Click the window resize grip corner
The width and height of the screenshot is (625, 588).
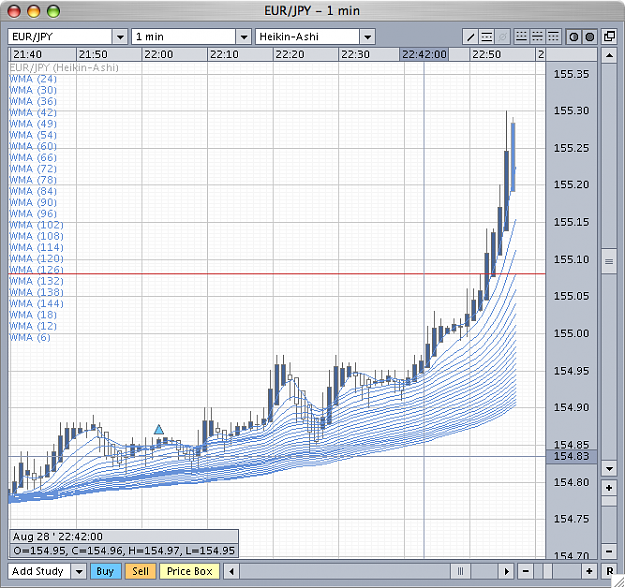(x=619, y=582)
